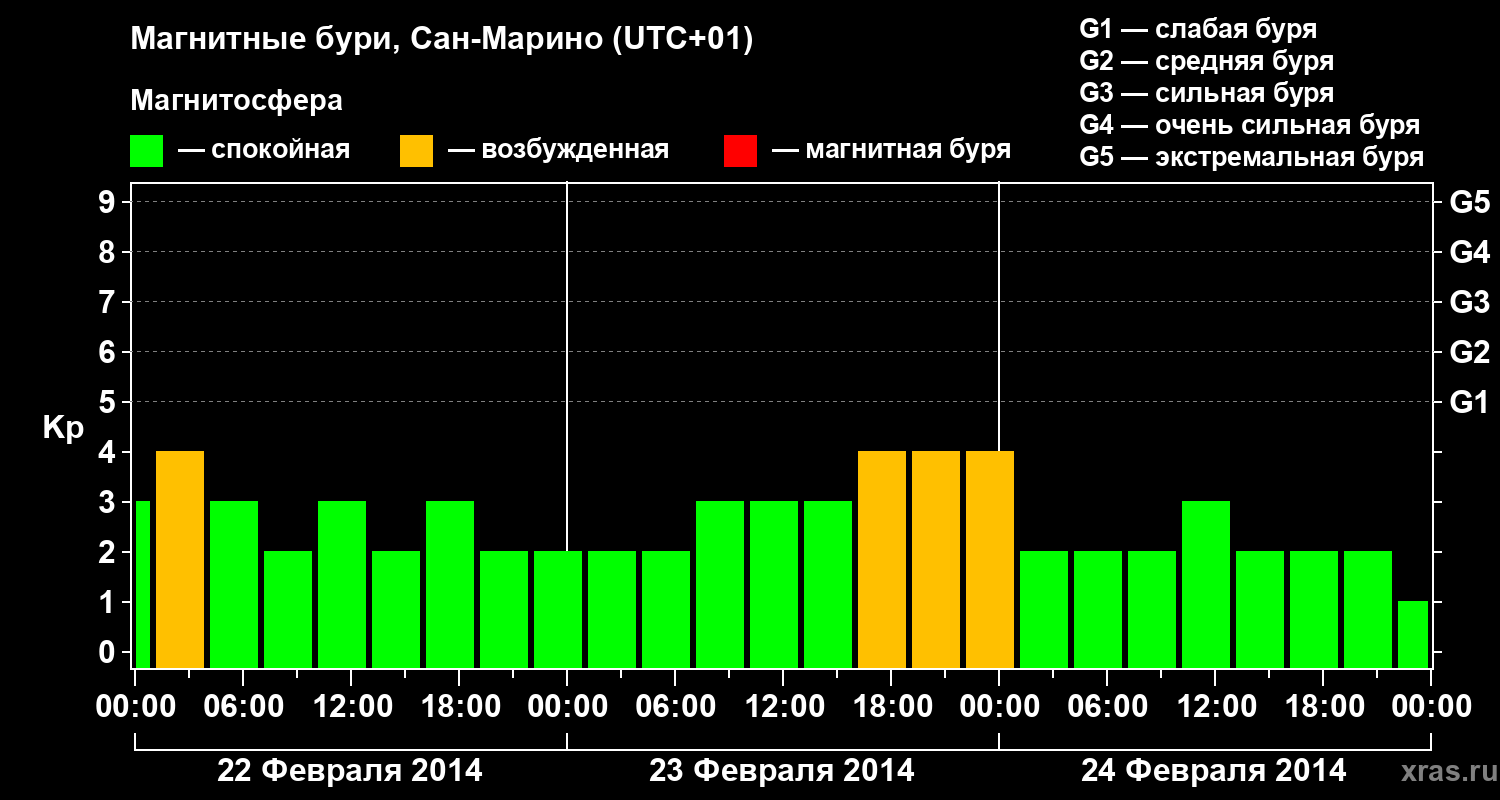1500x800 pixels.
Task: Click the '18:00' time label for 24 February
Action: pyautogui.click(x=1323, y=707)
